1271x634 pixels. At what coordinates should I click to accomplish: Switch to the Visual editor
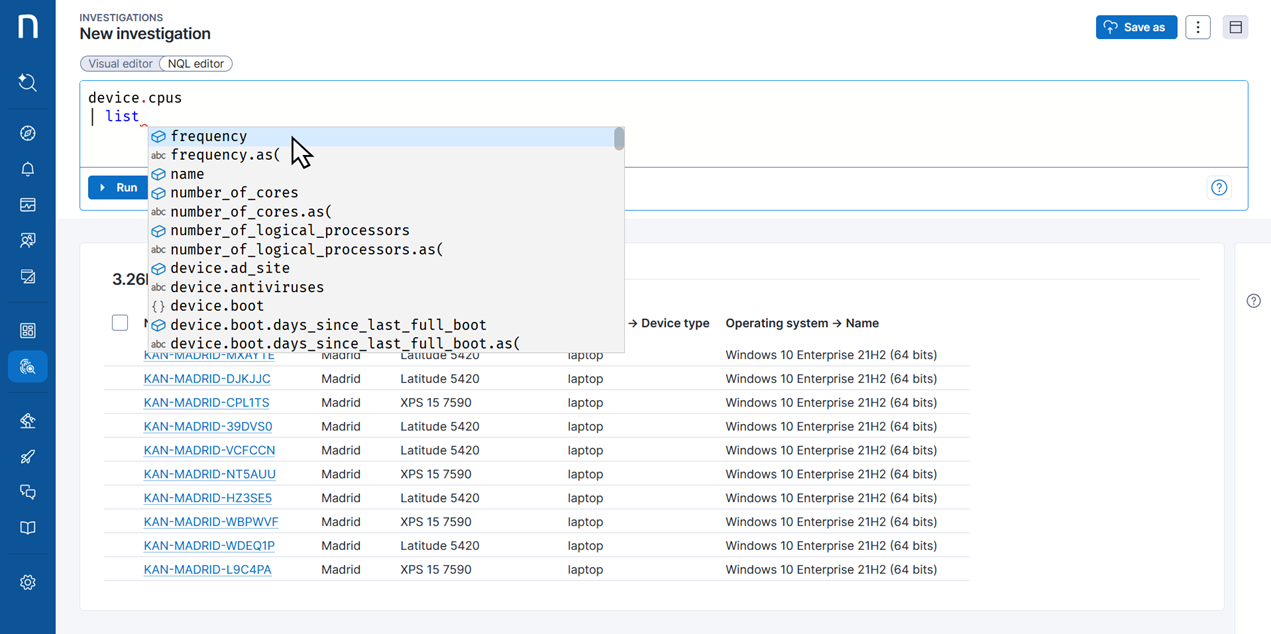(120, 64)
